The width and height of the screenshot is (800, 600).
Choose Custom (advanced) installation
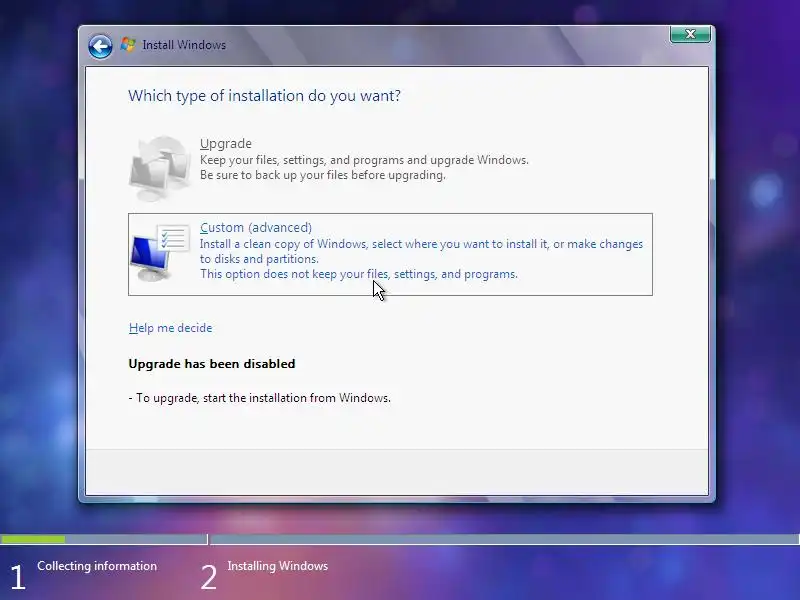pyautogui.click(x=390, y=254)
